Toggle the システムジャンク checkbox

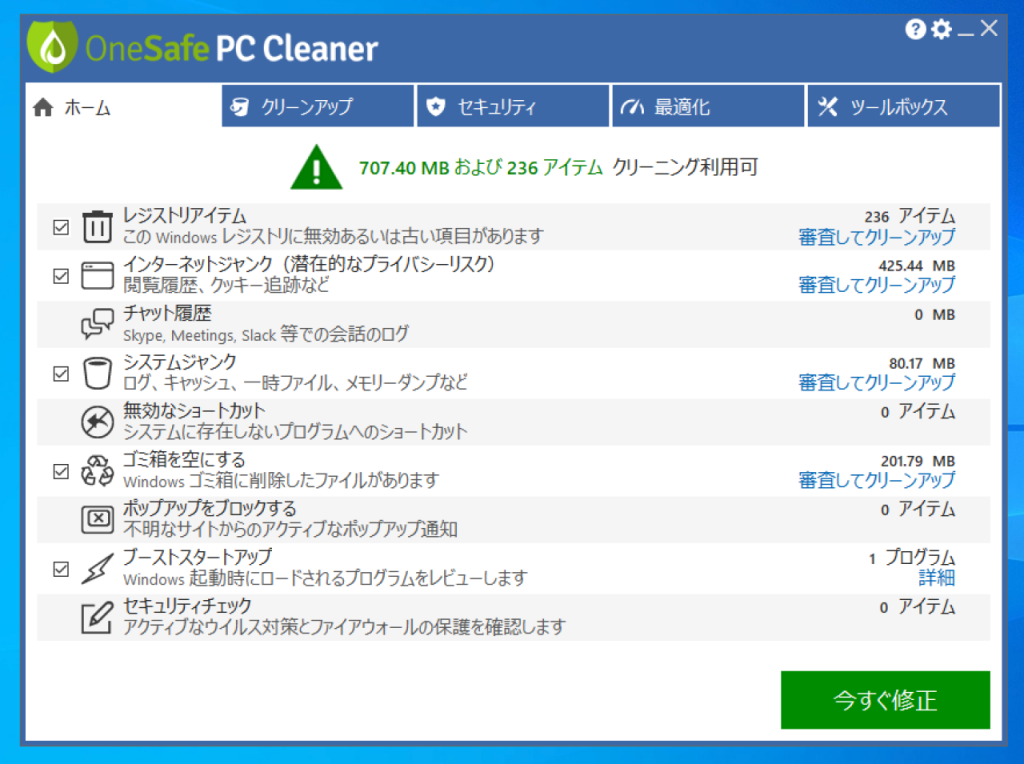click(61, 374)
